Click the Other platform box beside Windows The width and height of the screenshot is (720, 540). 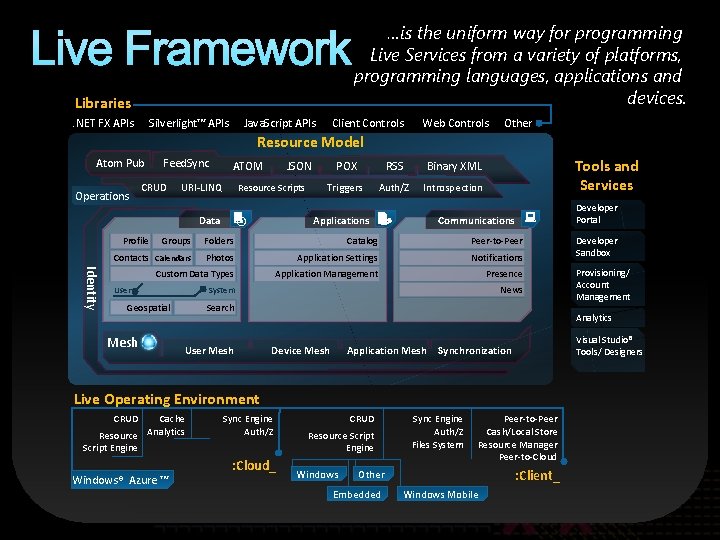coord(372,474)
